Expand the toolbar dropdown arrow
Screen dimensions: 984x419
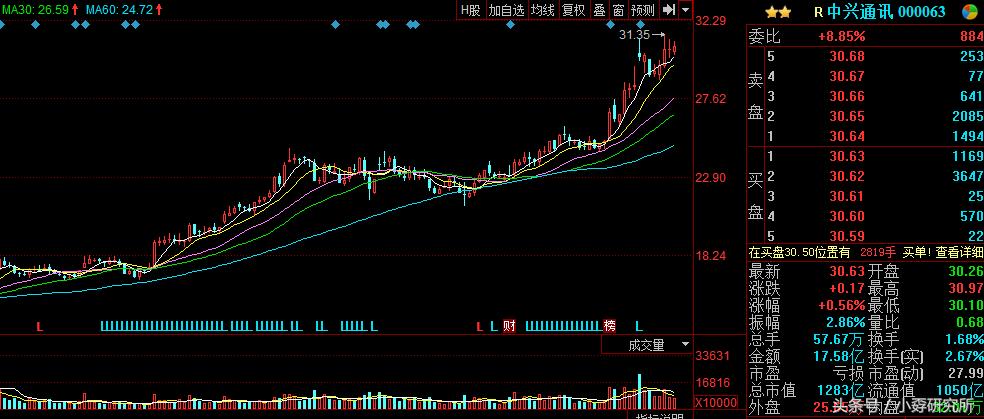[685, 9]
